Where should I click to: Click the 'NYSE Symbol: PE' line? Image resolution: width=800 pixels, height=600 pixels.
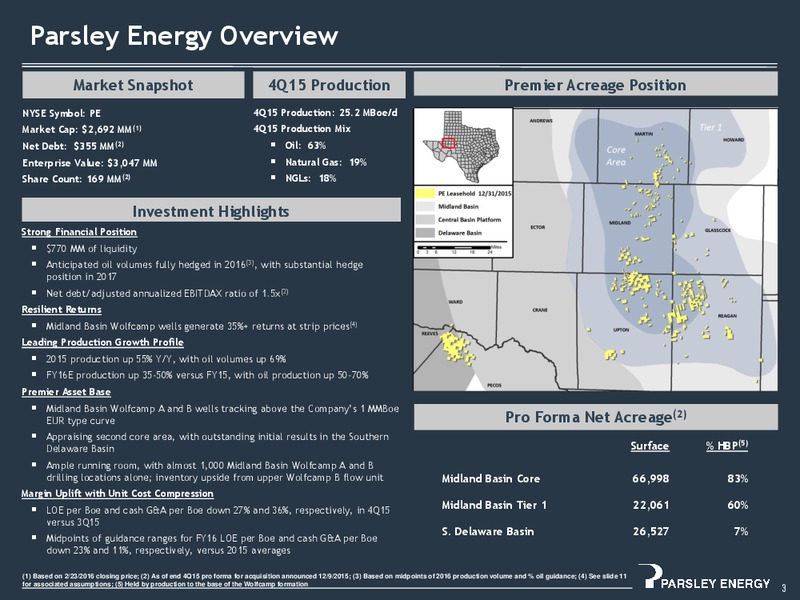(61, 113)
